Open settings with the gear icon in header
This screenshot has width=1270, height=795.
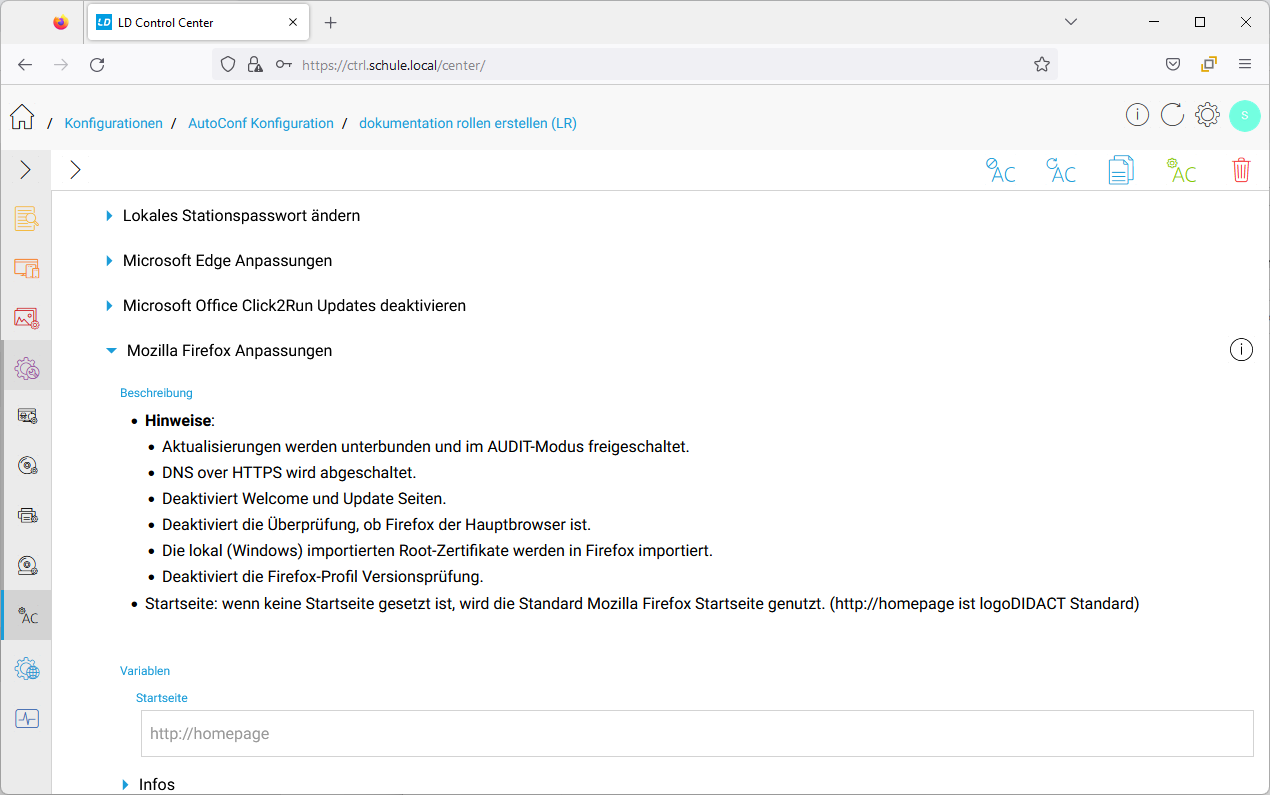pos(1207,115)
